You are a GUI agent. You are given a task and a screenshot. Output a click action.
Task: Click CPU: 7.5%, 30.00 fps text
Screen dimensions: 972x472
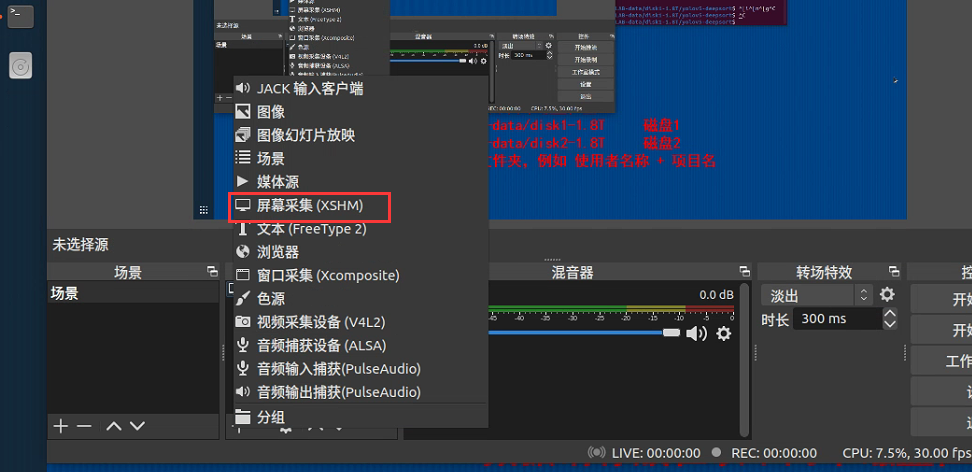click(907, 453)
